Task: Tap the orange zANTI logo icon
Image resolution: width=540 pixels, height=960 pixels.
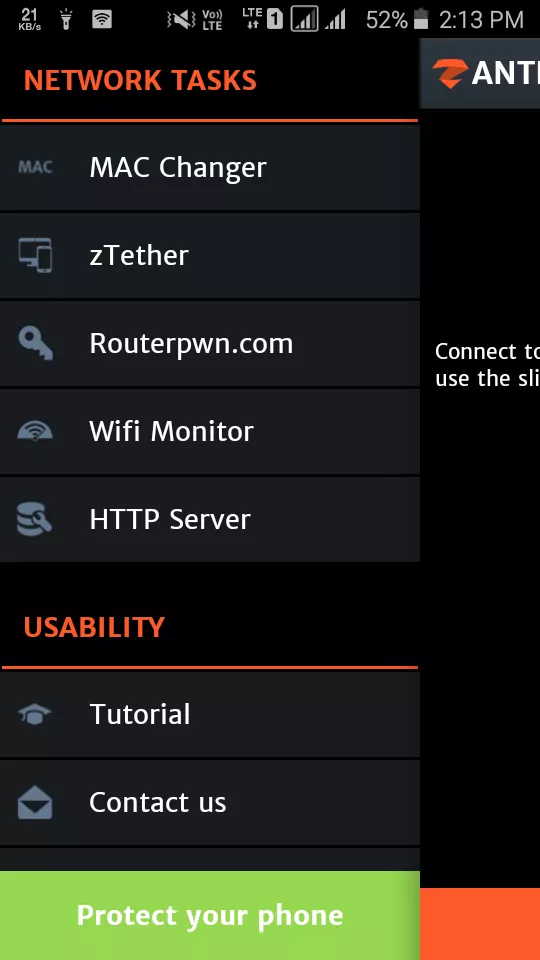Action: [x=450, y=74]
